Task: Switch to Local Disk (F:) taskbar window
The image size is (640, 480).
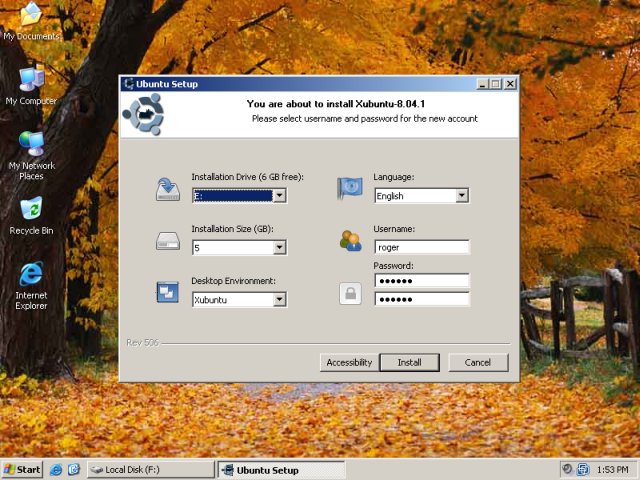Action: (151, 470)
